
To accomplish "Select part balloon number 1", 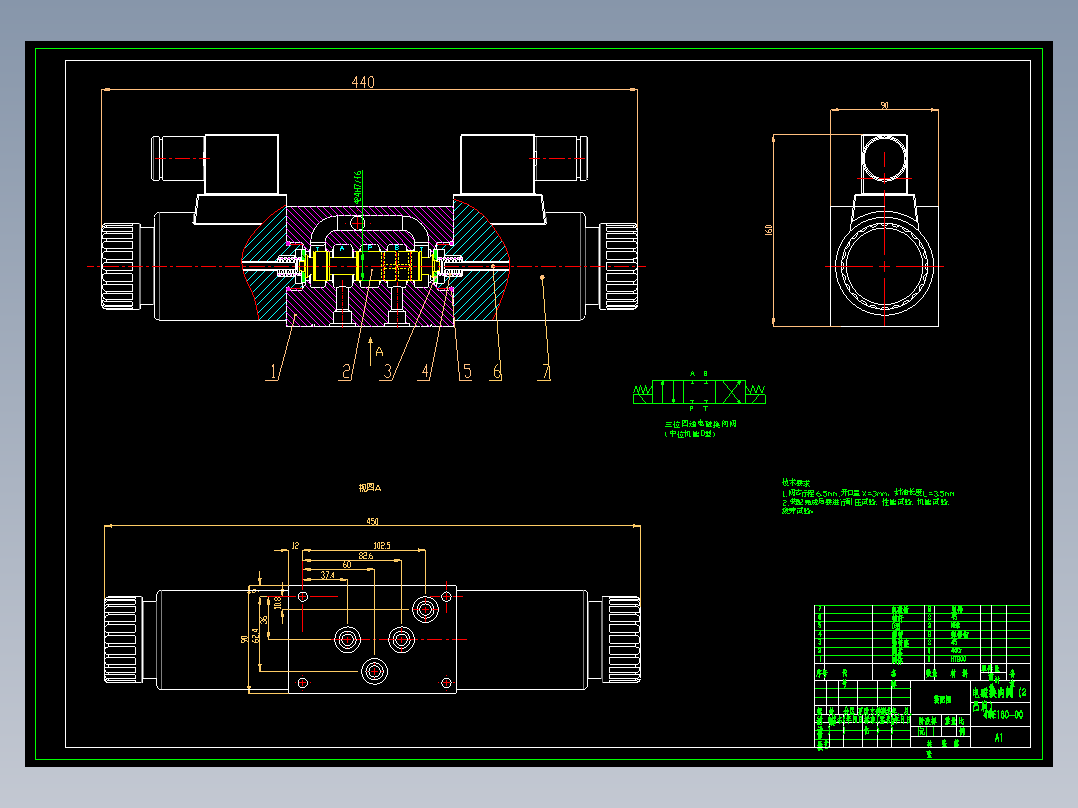I will pos(273,372).
